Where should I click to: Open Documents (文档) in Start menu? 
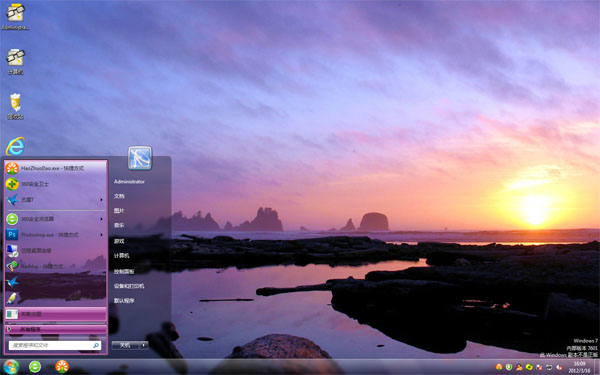point(119,196)
